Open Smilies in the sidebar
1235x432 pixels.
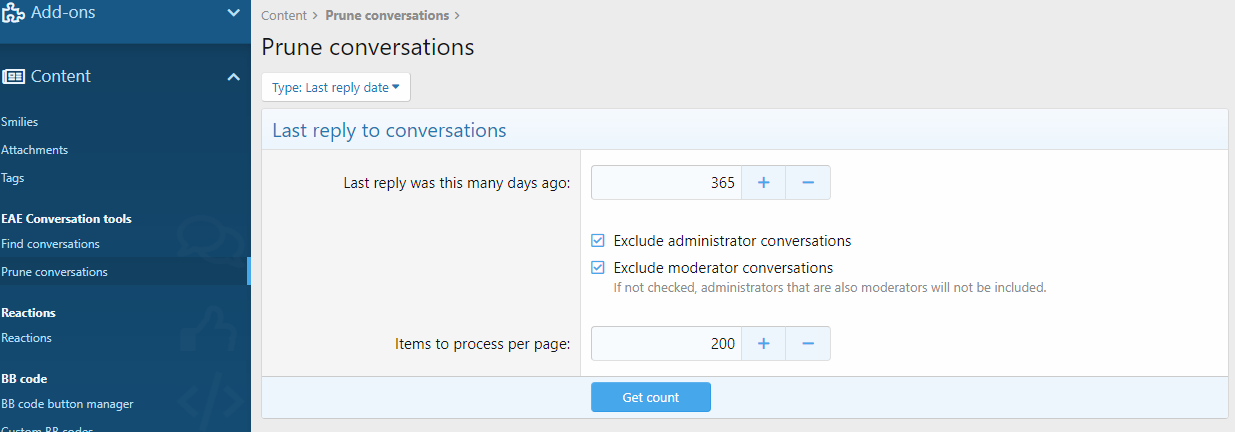(x=20, y=122)
